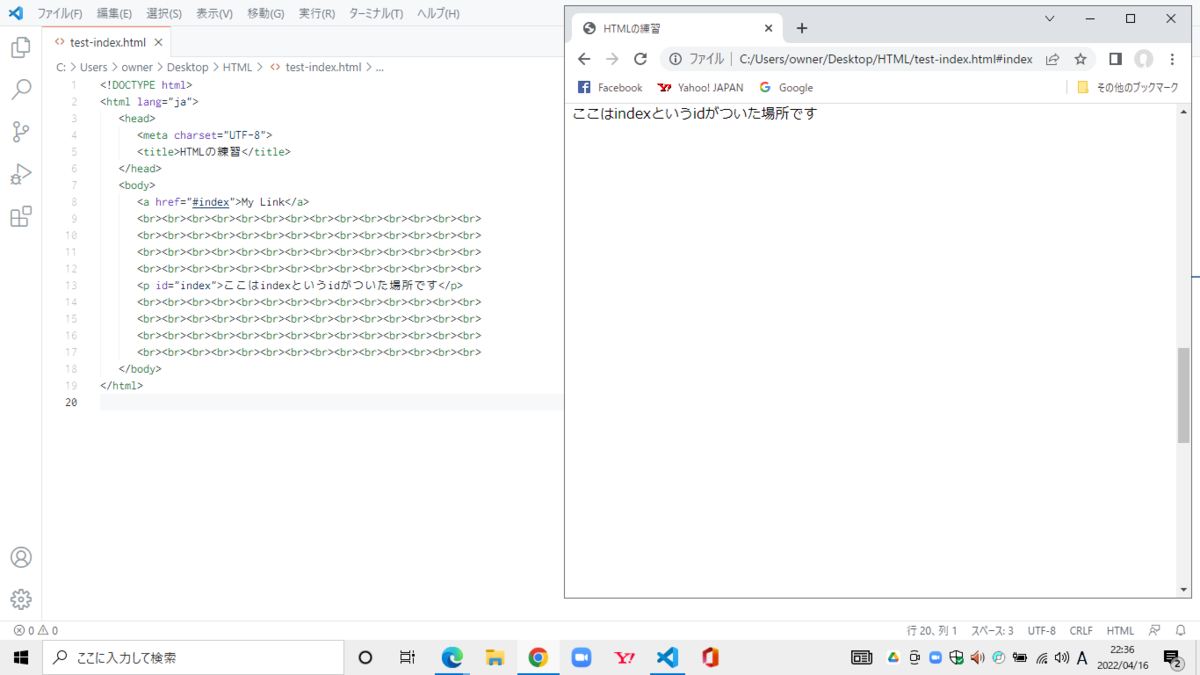Viewport: 1200px width, 675px height.
Task: Click Desktop in the breadcrumb path
Action: pos(187,67)
